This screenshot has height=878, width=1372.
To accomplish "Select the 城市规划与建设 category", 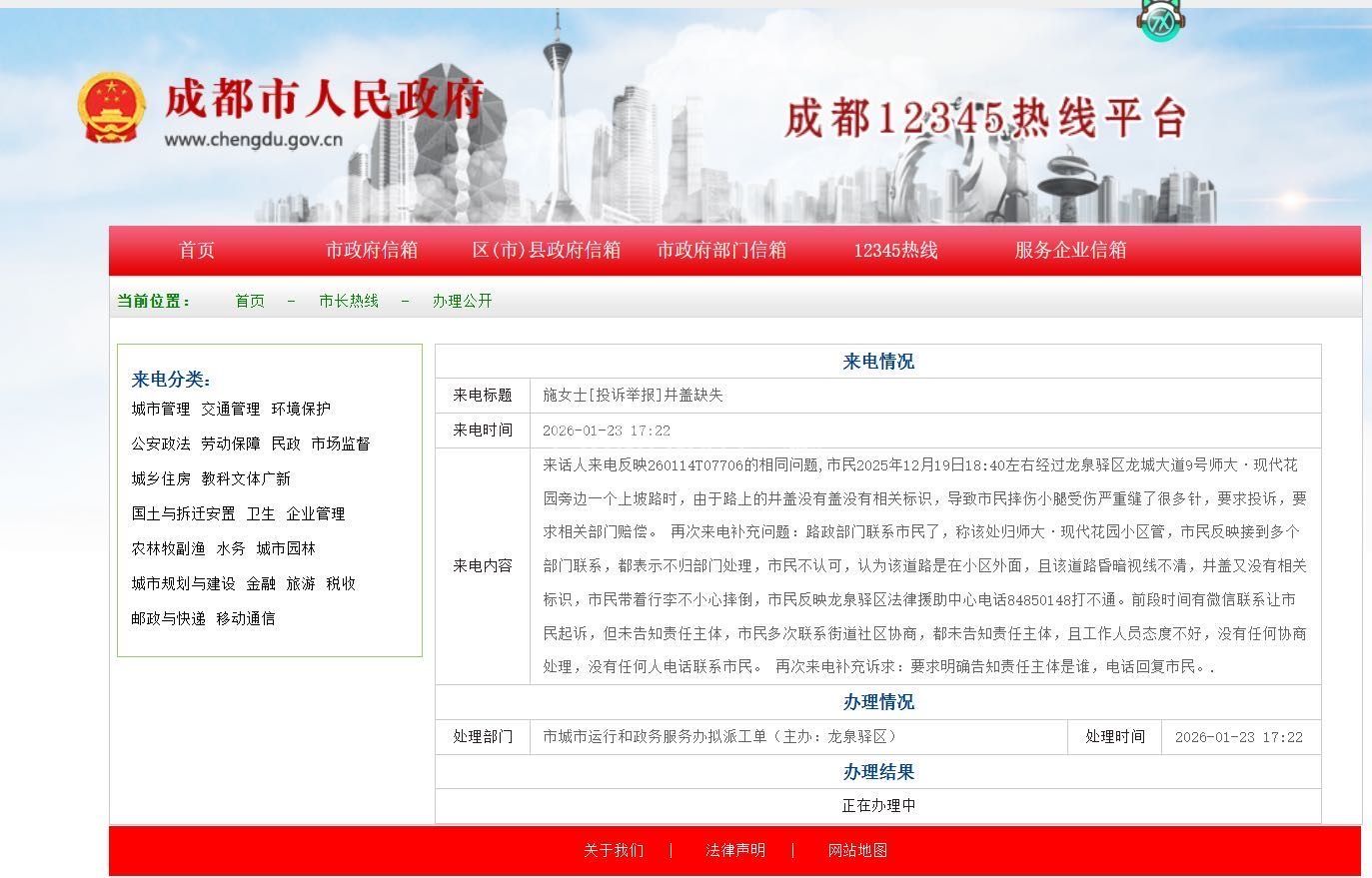I will point(183,583).
